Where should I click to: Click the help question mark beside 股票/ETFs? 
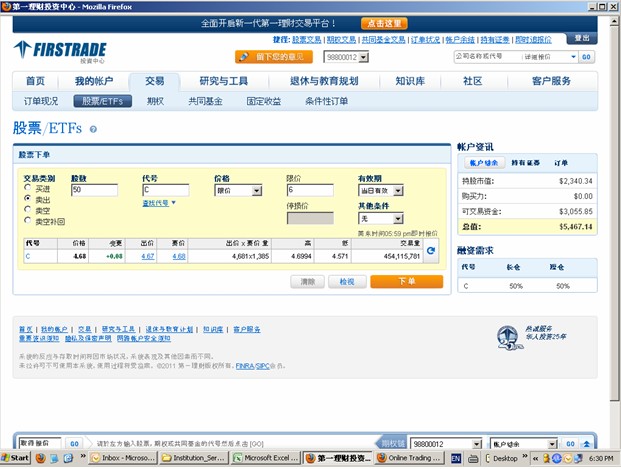[x=93, y=129]
